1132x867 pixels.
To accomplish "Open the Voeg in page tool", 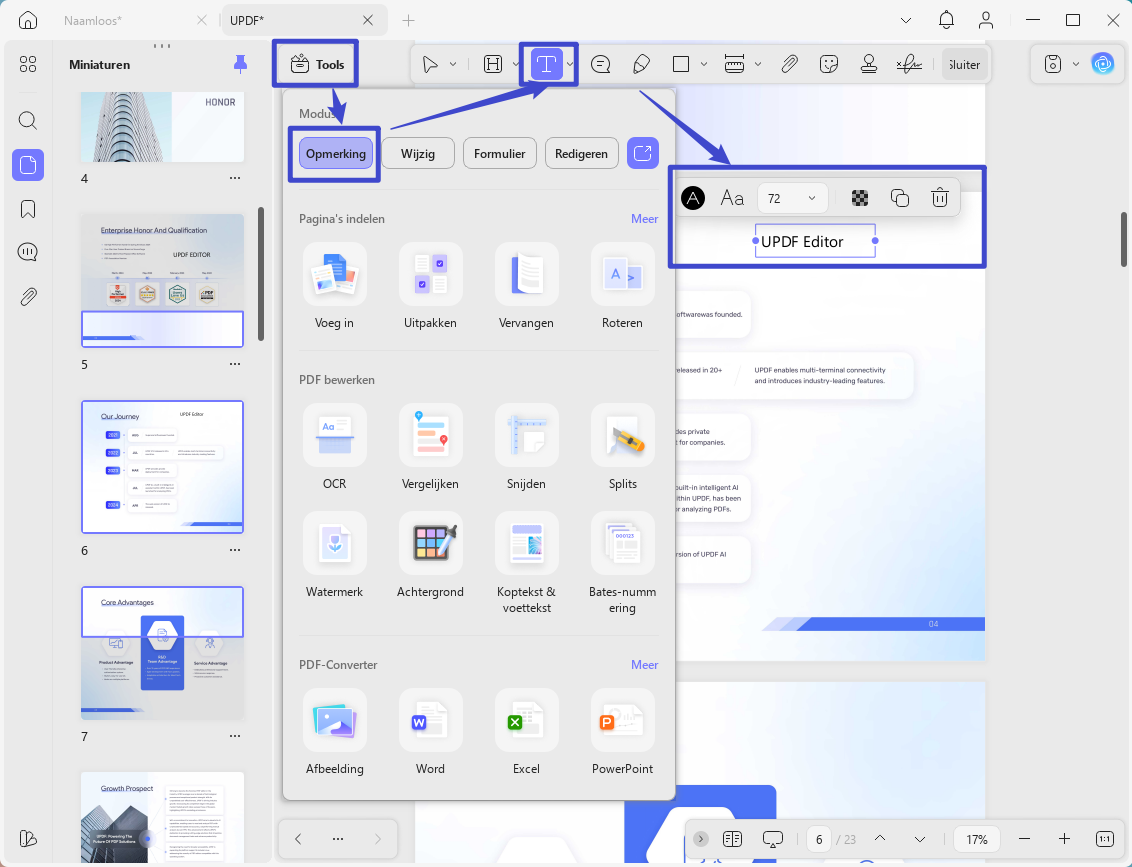I will pyautogui.click(x=334, y=287).
